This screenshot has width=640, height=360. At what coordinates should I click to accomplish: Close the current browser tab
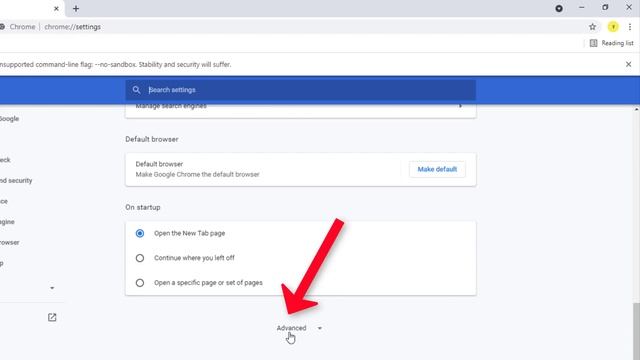pyautogui.click(x=56, y=9)
